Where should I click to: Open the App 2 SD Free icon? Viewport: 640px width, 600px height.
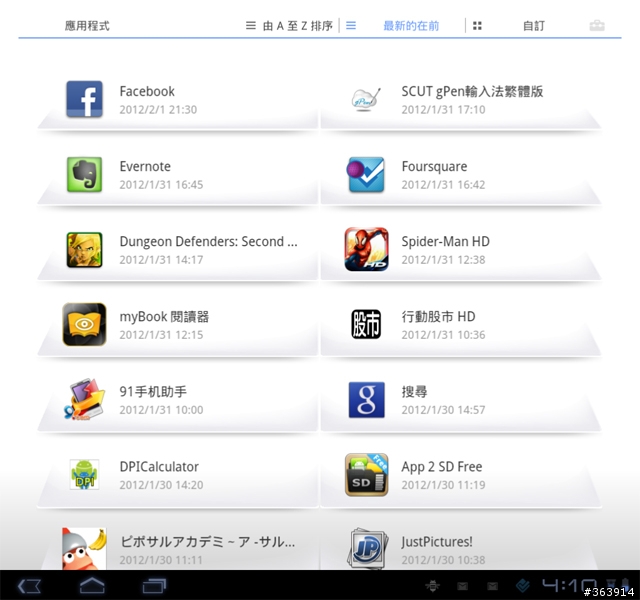367,475
